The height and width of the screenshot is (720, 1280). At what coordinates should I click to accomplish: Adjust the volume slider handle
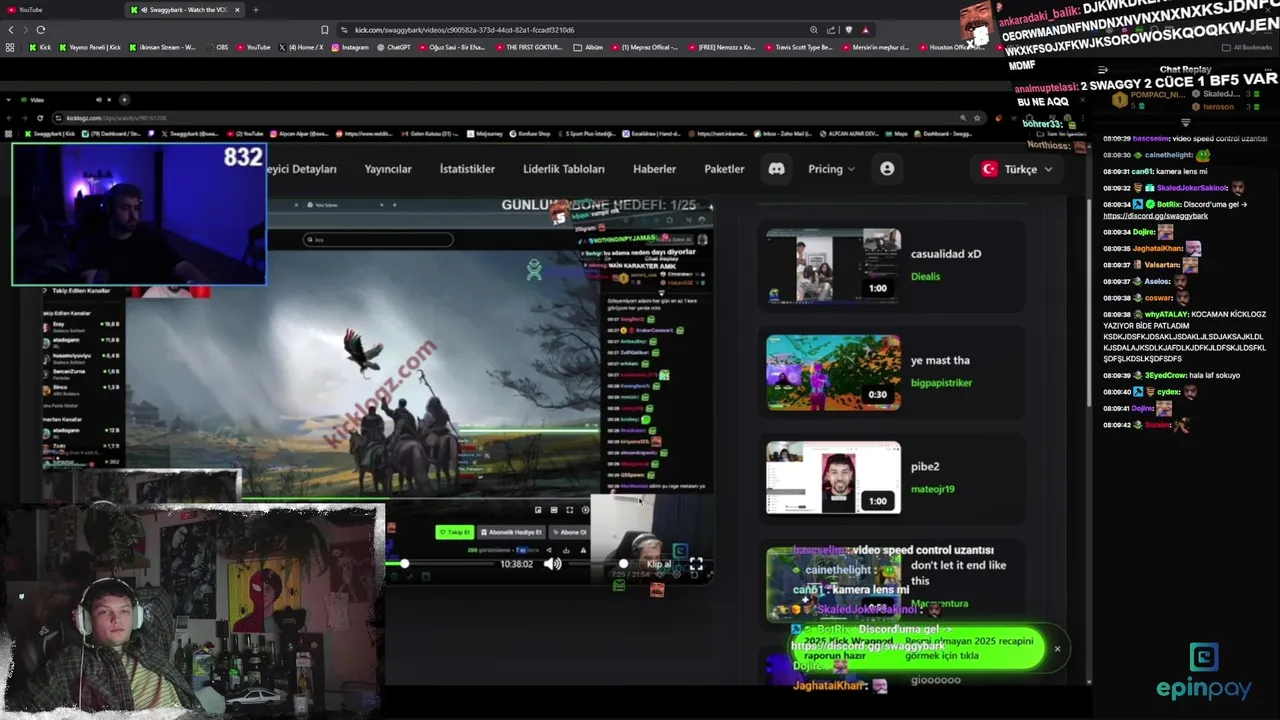point(623,564)
